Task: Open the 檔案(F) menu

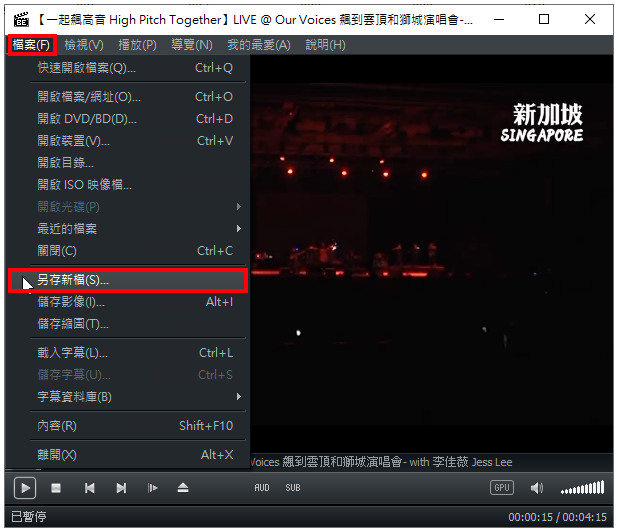Action: [32, 45]
